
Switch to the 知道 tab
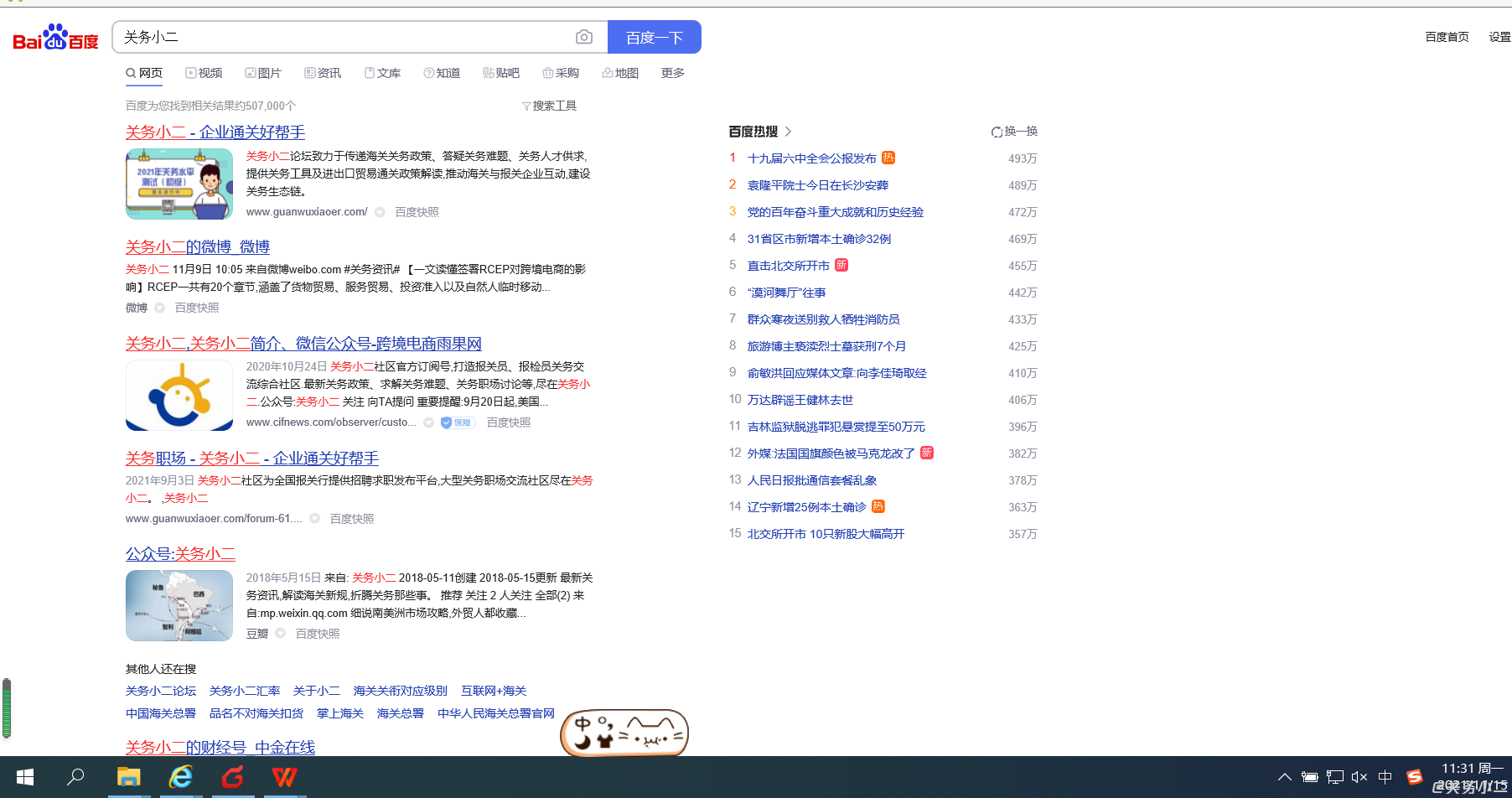[x=442, y=73]
